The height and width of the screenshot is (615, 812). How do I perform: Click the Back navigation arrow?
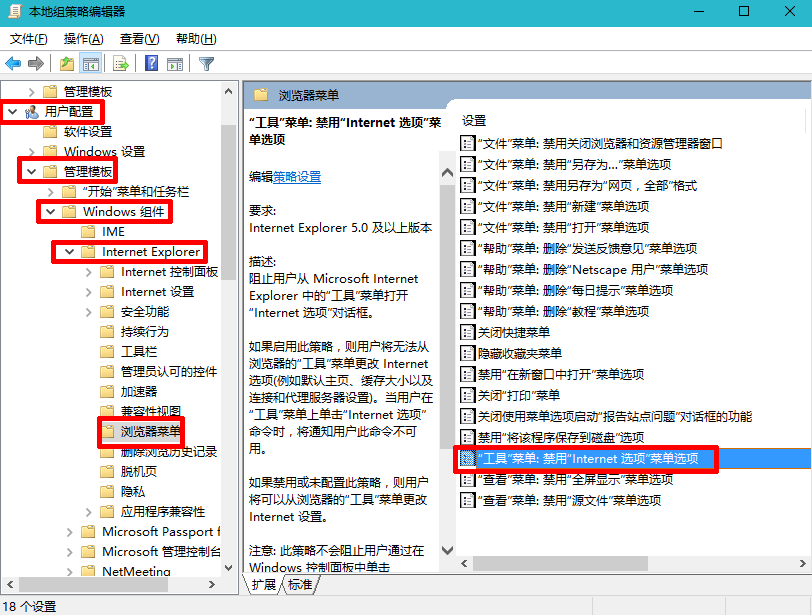pyautogui.click(x=13, y=62)
